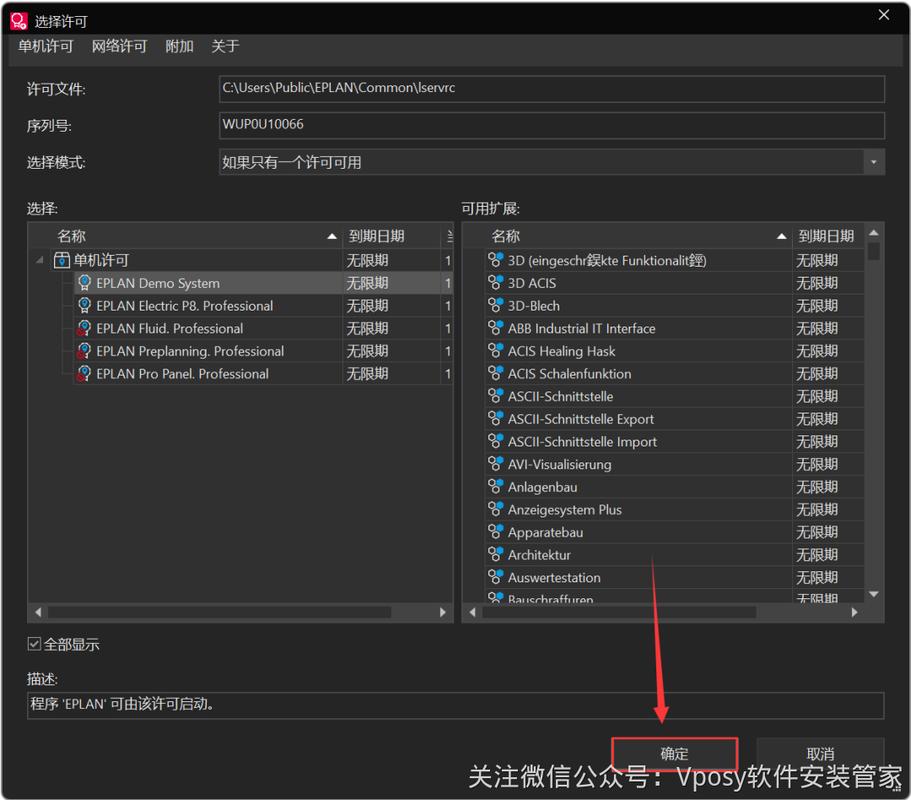Open the 网络许可 menu
This screenshot has width=911, height=800.
tap(119, 46)
